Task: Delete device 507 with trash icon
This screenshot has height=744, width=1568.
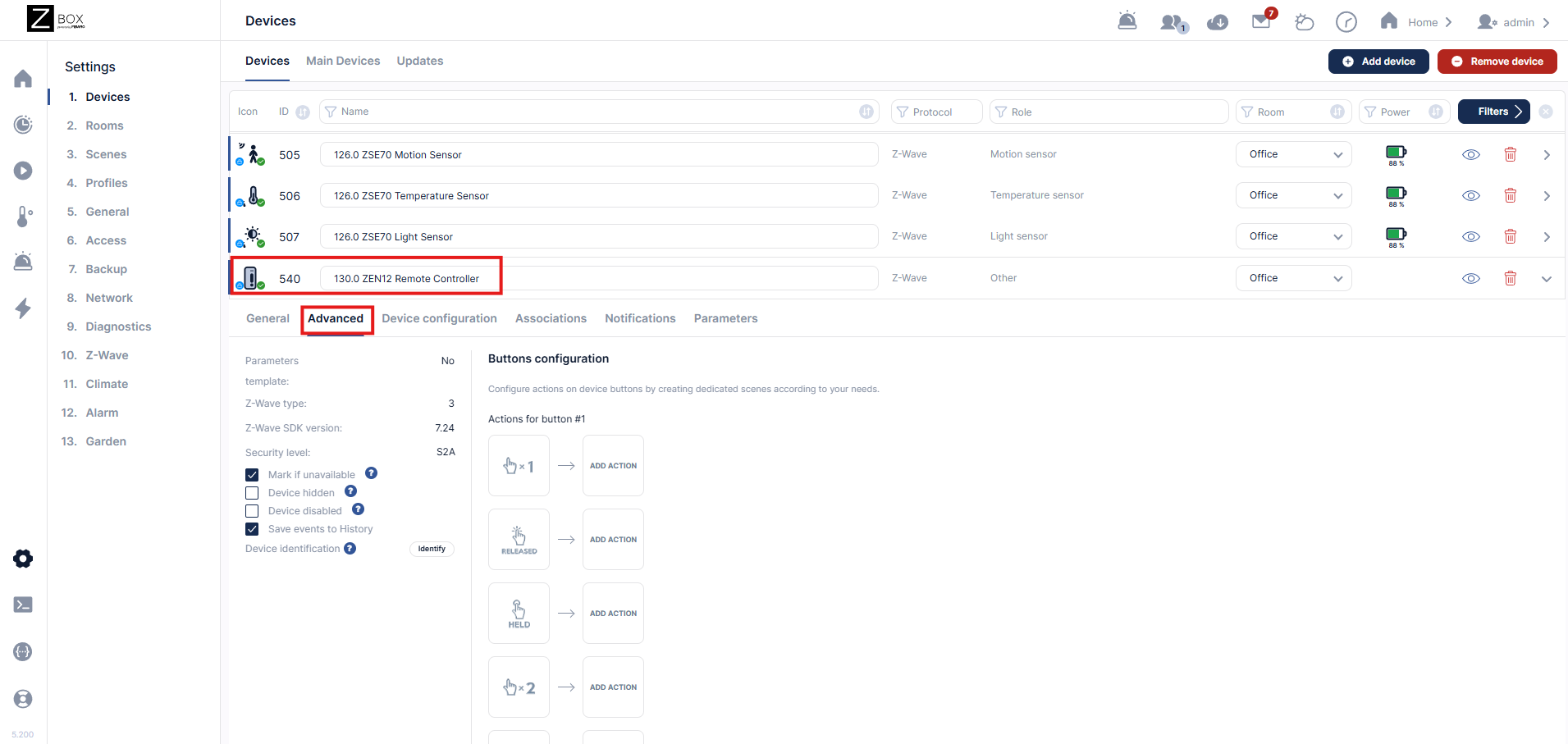Action: pyautogui.click(x=1510, y=236)
